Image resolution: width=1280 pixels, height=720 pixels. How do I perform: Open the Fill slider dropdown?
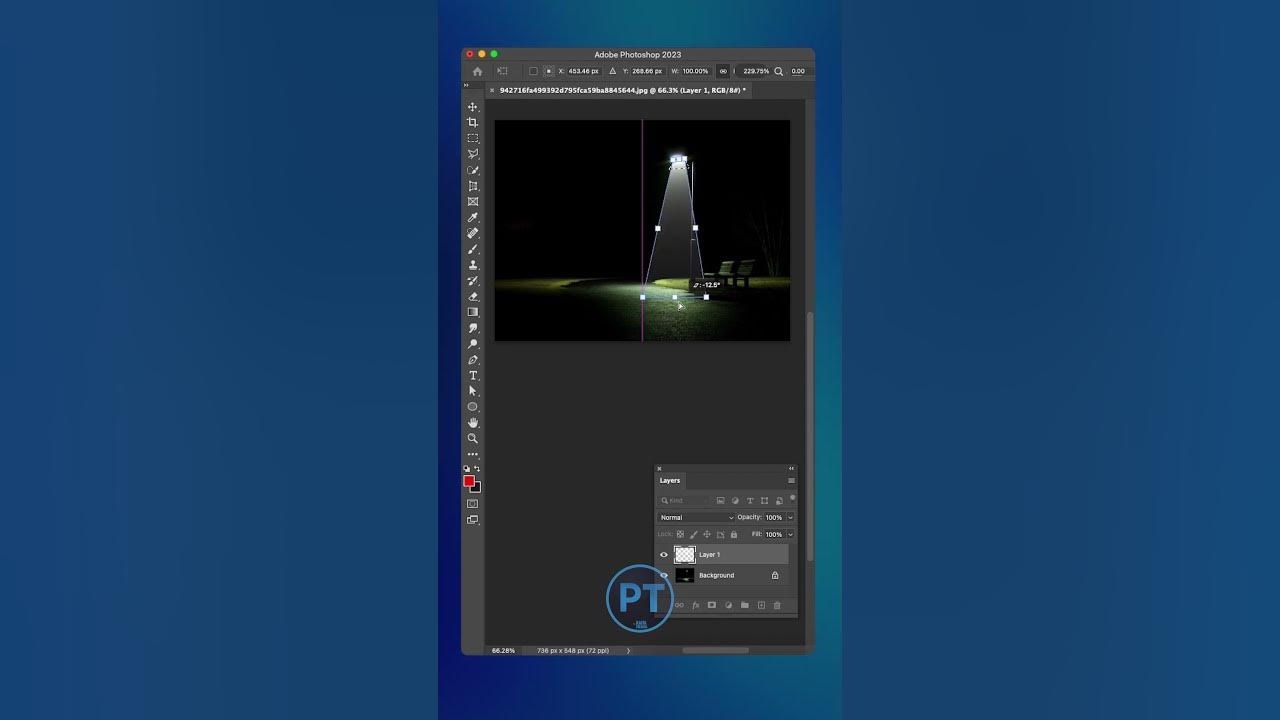790,534
